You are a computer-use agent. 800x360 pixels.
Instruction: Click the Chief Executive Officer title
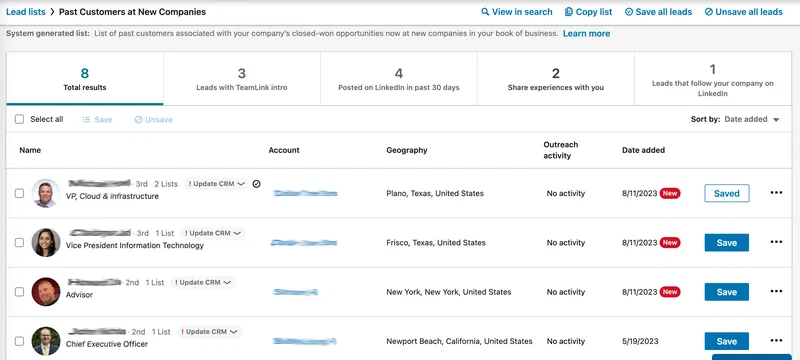tap(107, 344)
